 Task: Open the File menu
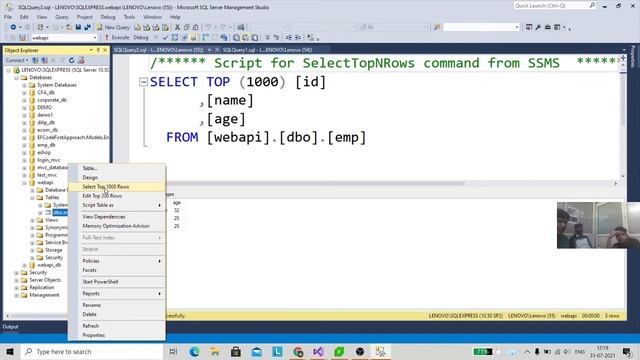point(8,17)
